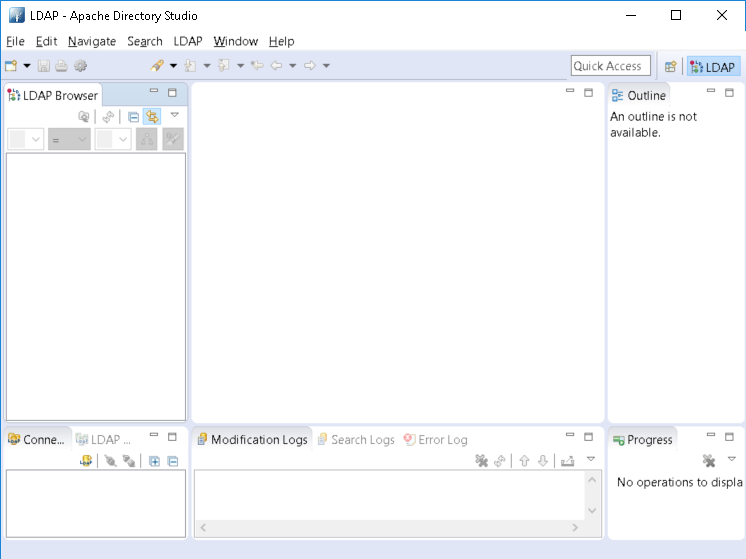The width and height of the screenshot is (746, 559).
Task: Select the Connections tab
Action: pyautogui.click(x=36, y=439)
